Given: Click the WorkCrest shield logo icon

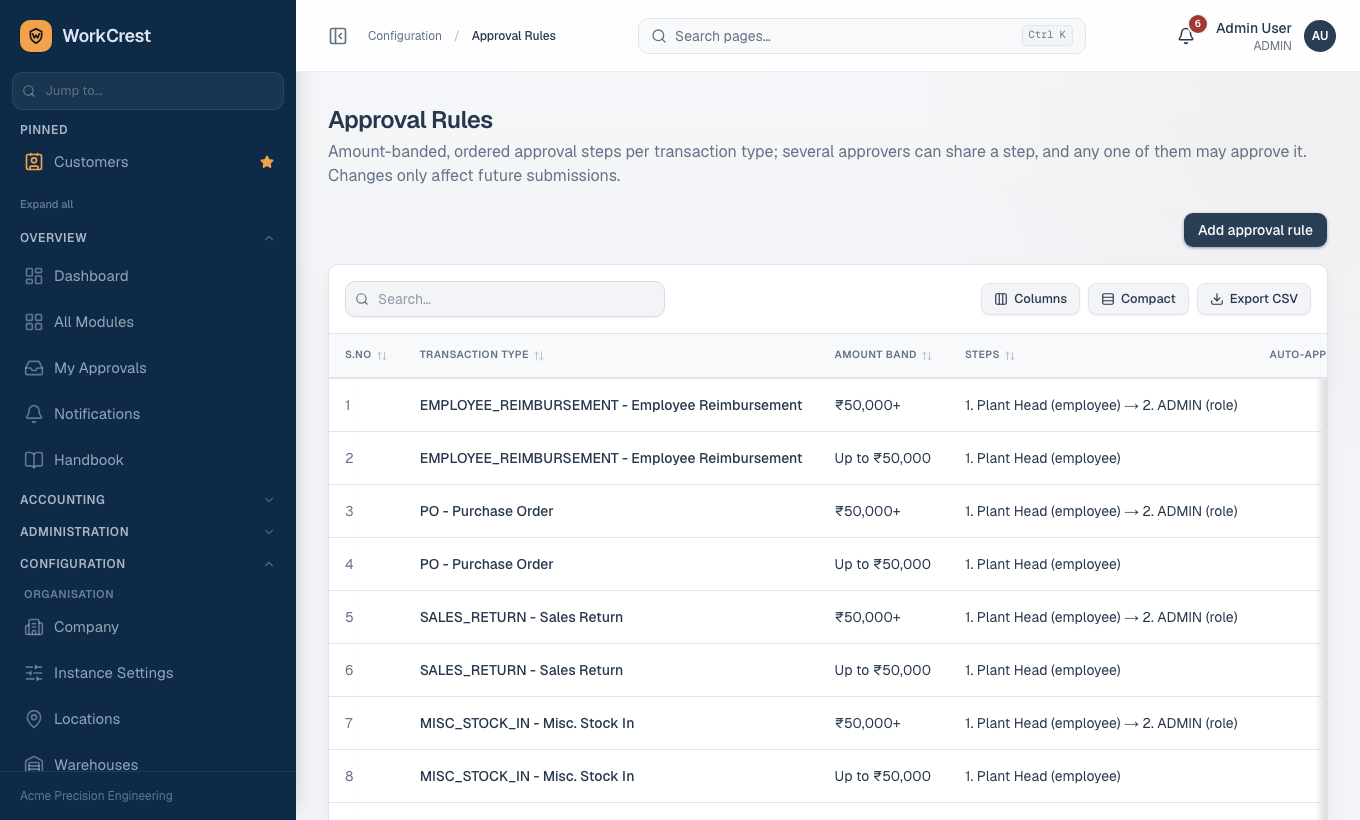Looking at the screenshot, I should pyautogui.click(x=36, y=36).
